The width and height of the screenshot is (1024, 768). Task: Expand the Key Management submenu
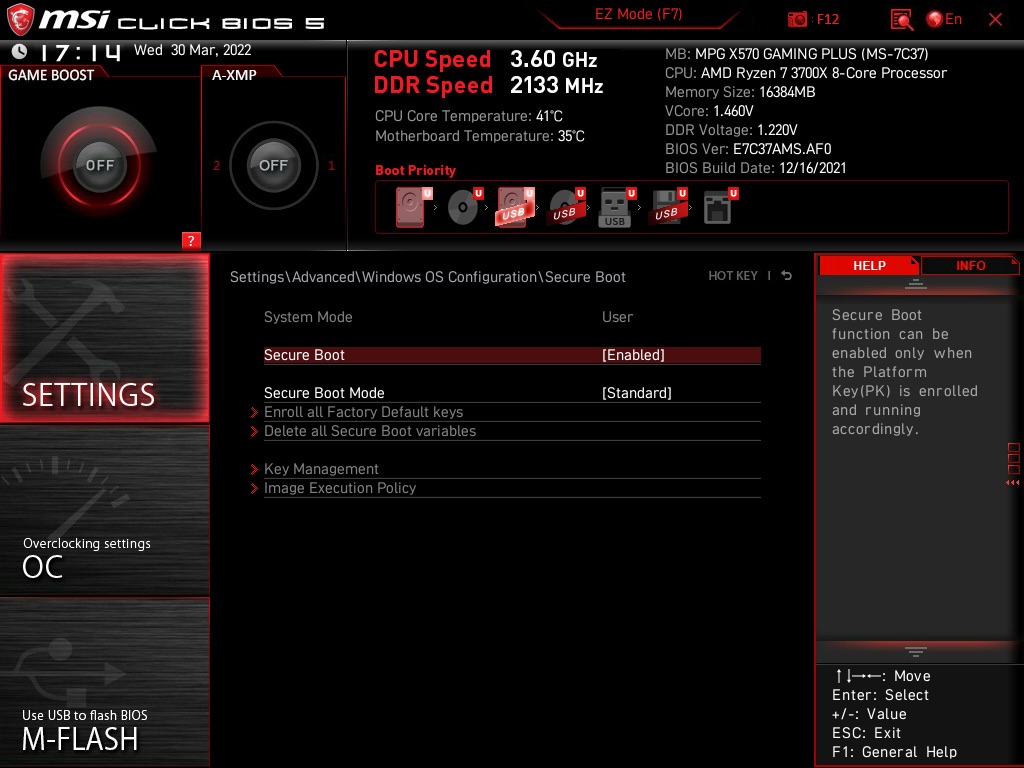click(x=321, y=469)
